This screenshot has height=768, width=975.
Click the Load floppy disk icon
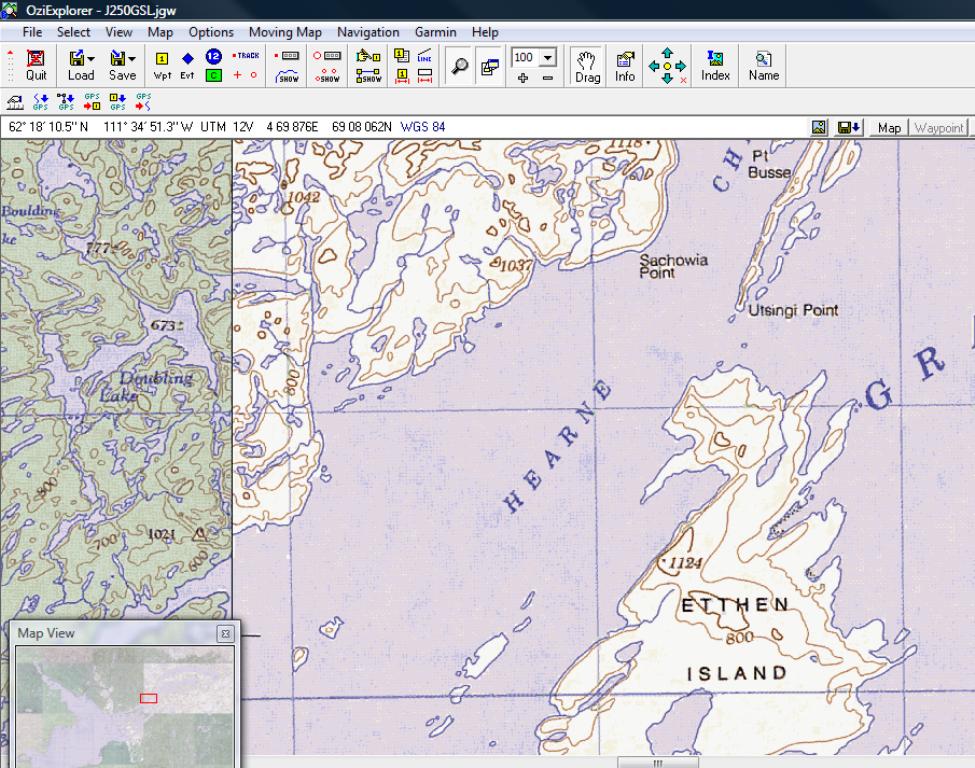76,58
